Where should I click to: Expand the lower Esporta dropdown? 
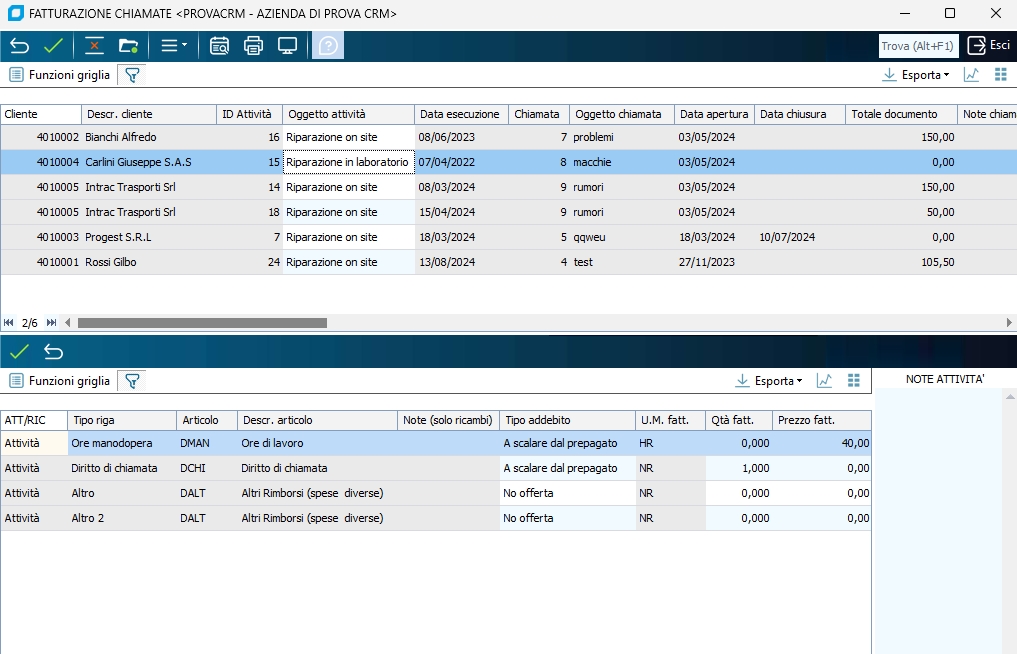pos(769,381)
